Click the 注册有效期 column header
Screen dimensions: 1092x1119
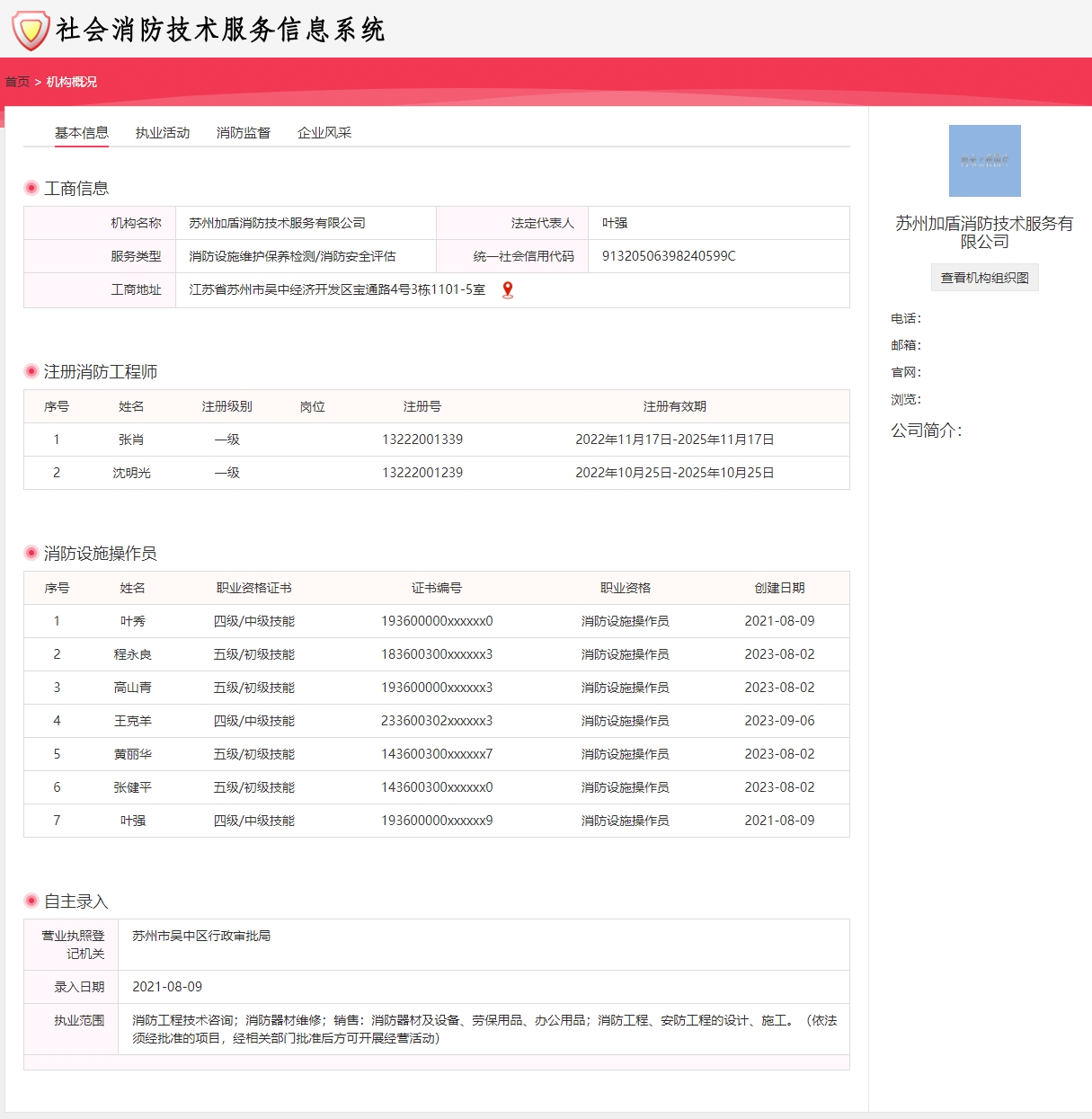tap(674, 406)
